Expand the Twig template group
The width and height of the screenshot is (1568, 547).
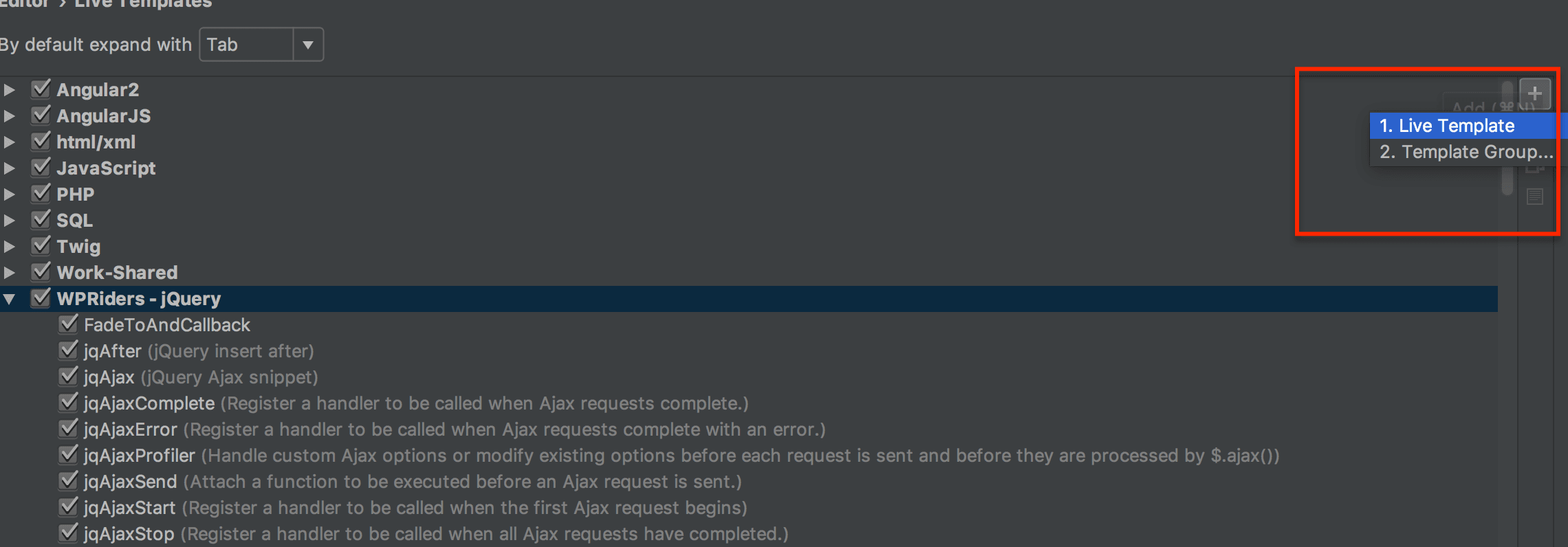point(10,247)
